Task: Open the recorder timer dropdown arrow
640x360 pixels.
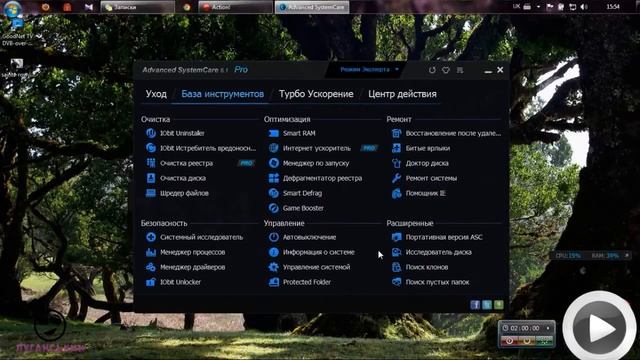Action: (548, 328)
